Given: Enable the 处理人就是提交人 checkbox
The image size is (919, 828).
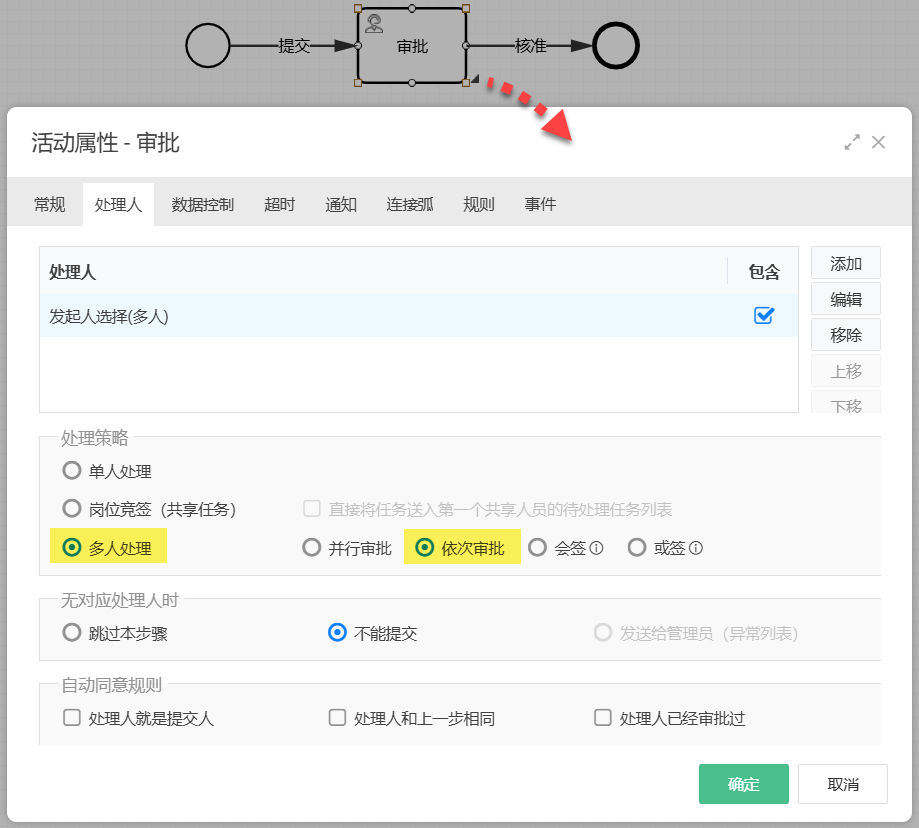Looking at the screenshot, I should click(71, 717).
